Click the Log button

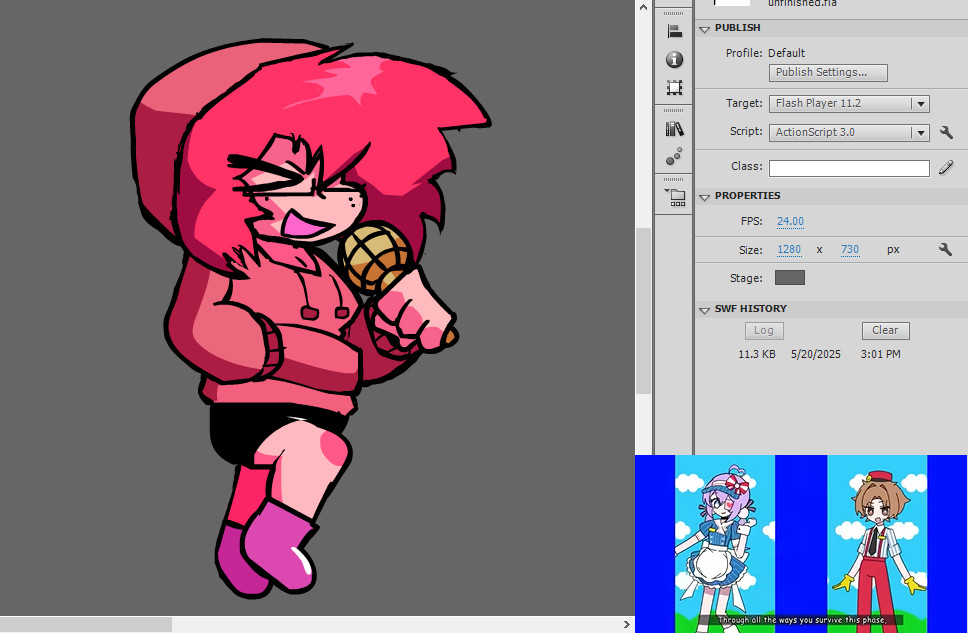point(764,330)
